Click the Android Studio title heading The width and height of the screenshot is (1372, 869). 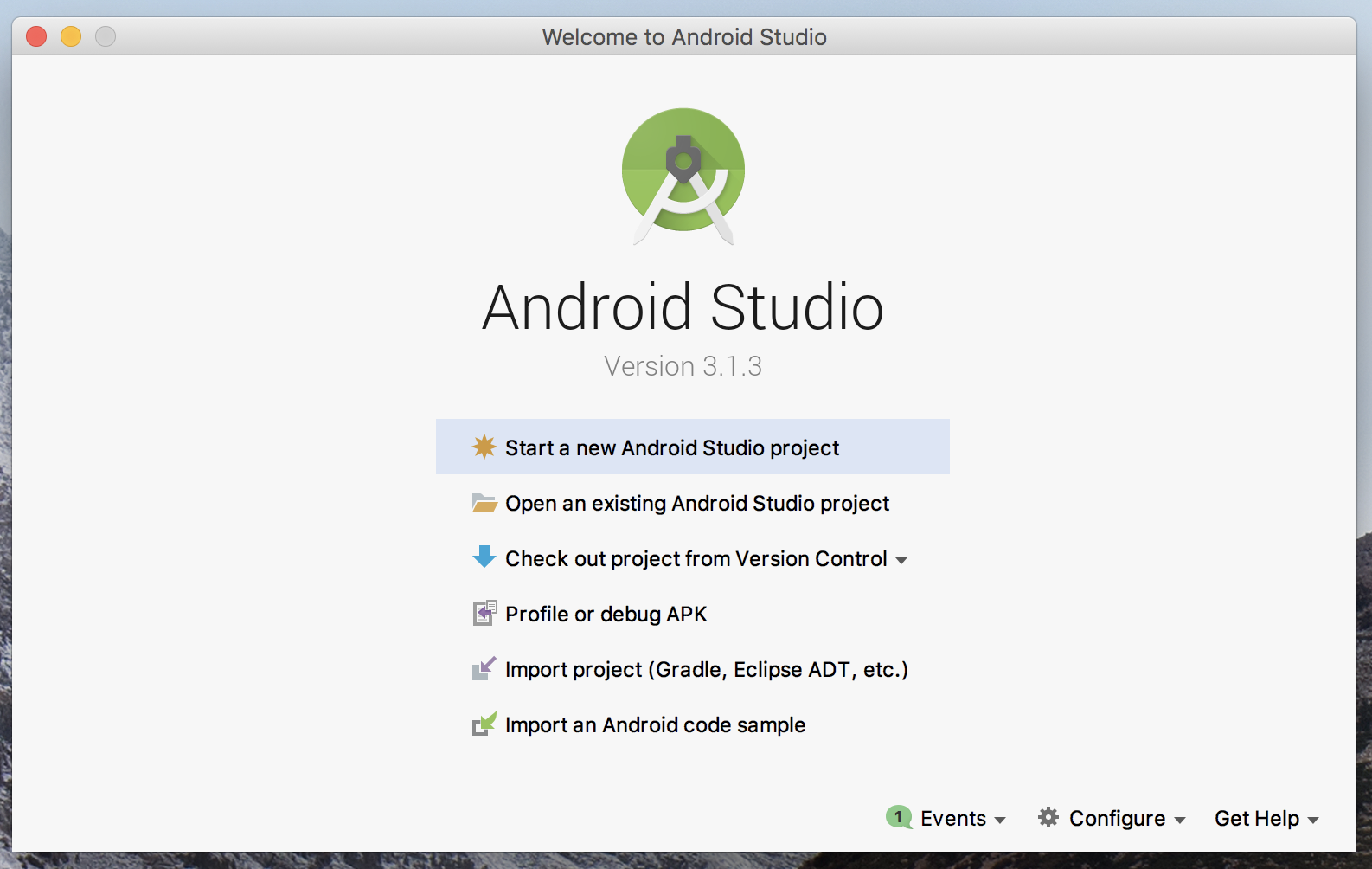683,307
